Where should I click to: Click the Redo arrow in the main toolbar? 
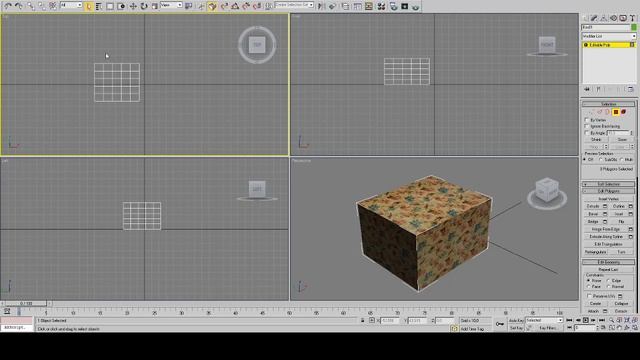(x=18, y=6)
